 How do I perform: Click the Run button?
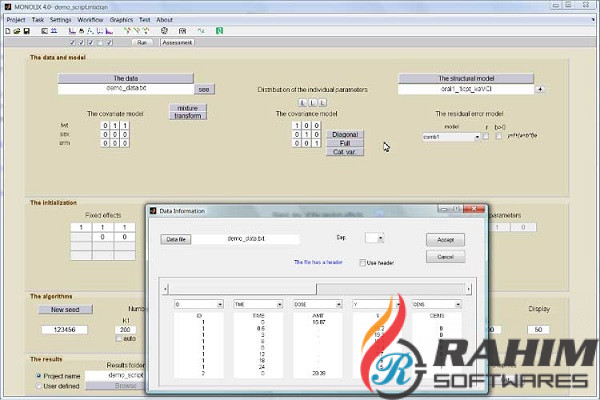(142, 42)
